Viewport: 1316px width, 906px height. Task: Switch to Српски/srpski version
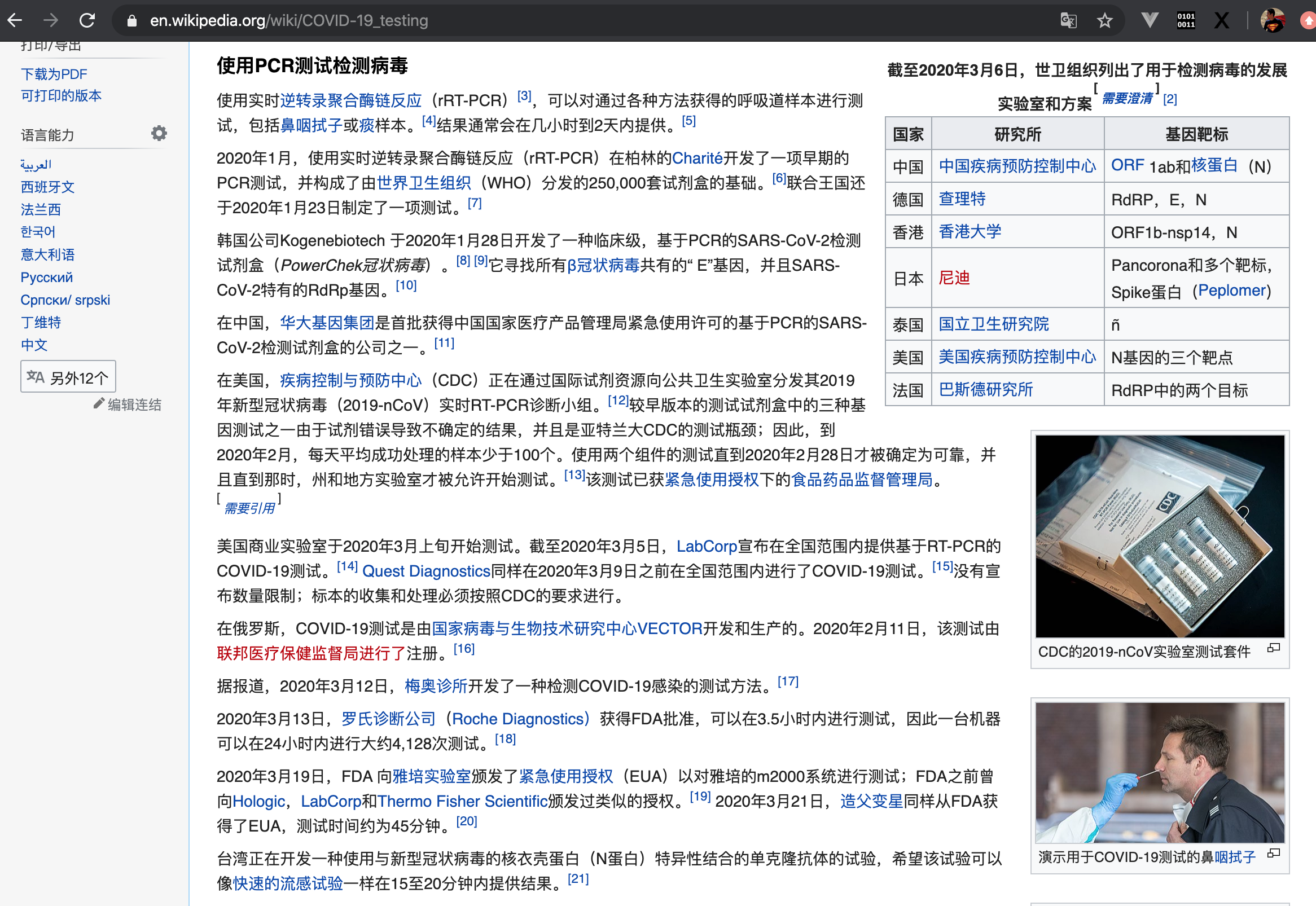(65, 300)
